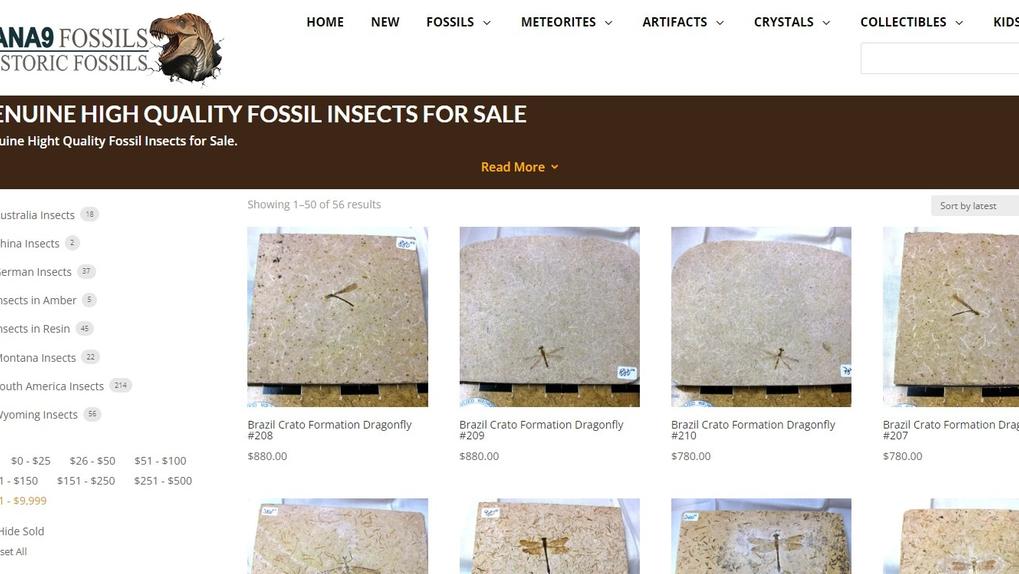Filter by Insects in Amber category
The image size is (1019, 574).
point(38,300)
